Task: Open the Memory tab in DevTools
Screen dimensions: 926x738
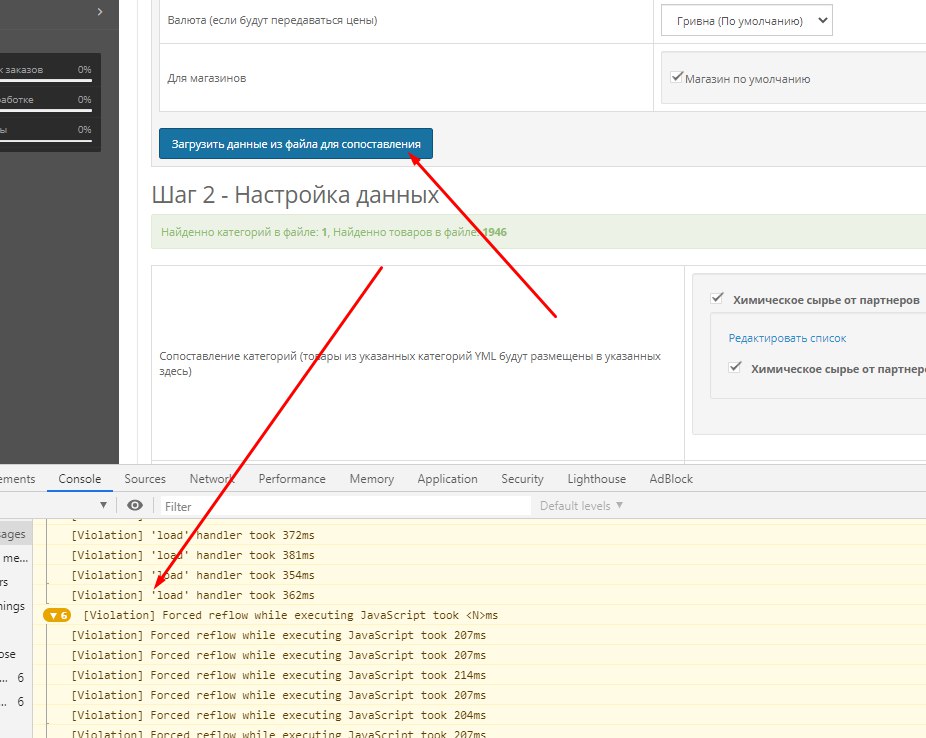Action: coord(371,479)
